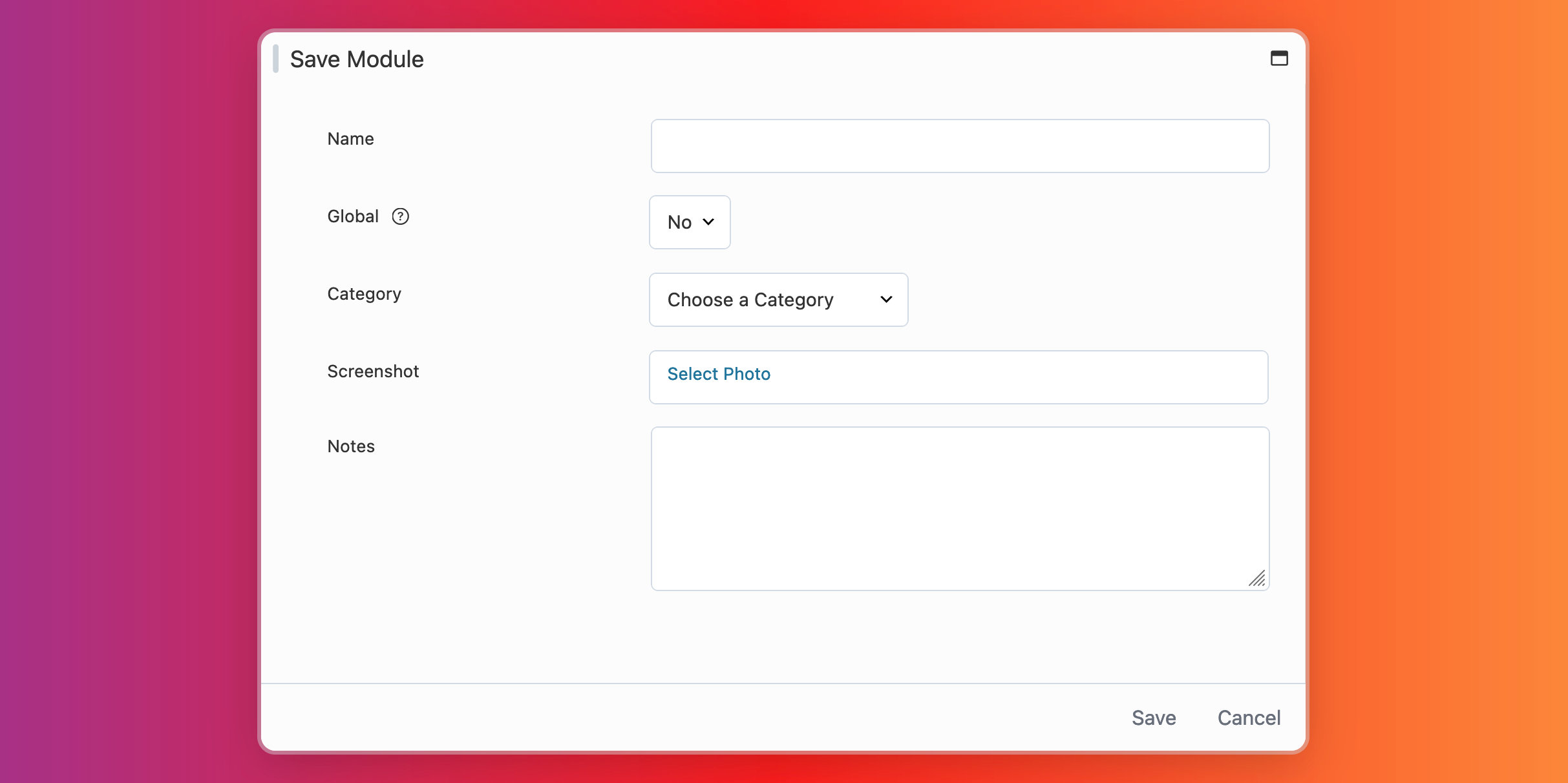The width and height of the screenshot is (1568, 783).
Task: Save the module with the Save button
Action: (1153, 717)
